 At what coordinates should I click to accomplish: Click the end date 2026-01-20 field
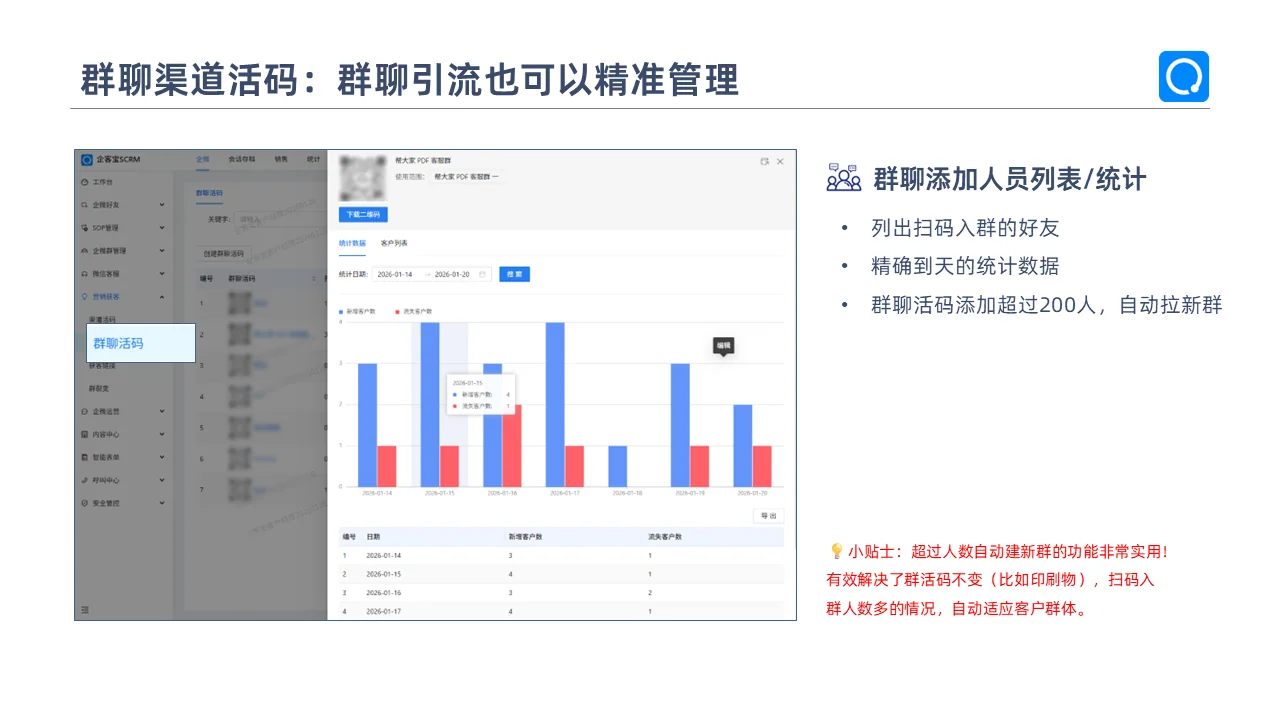coord(454,274)
